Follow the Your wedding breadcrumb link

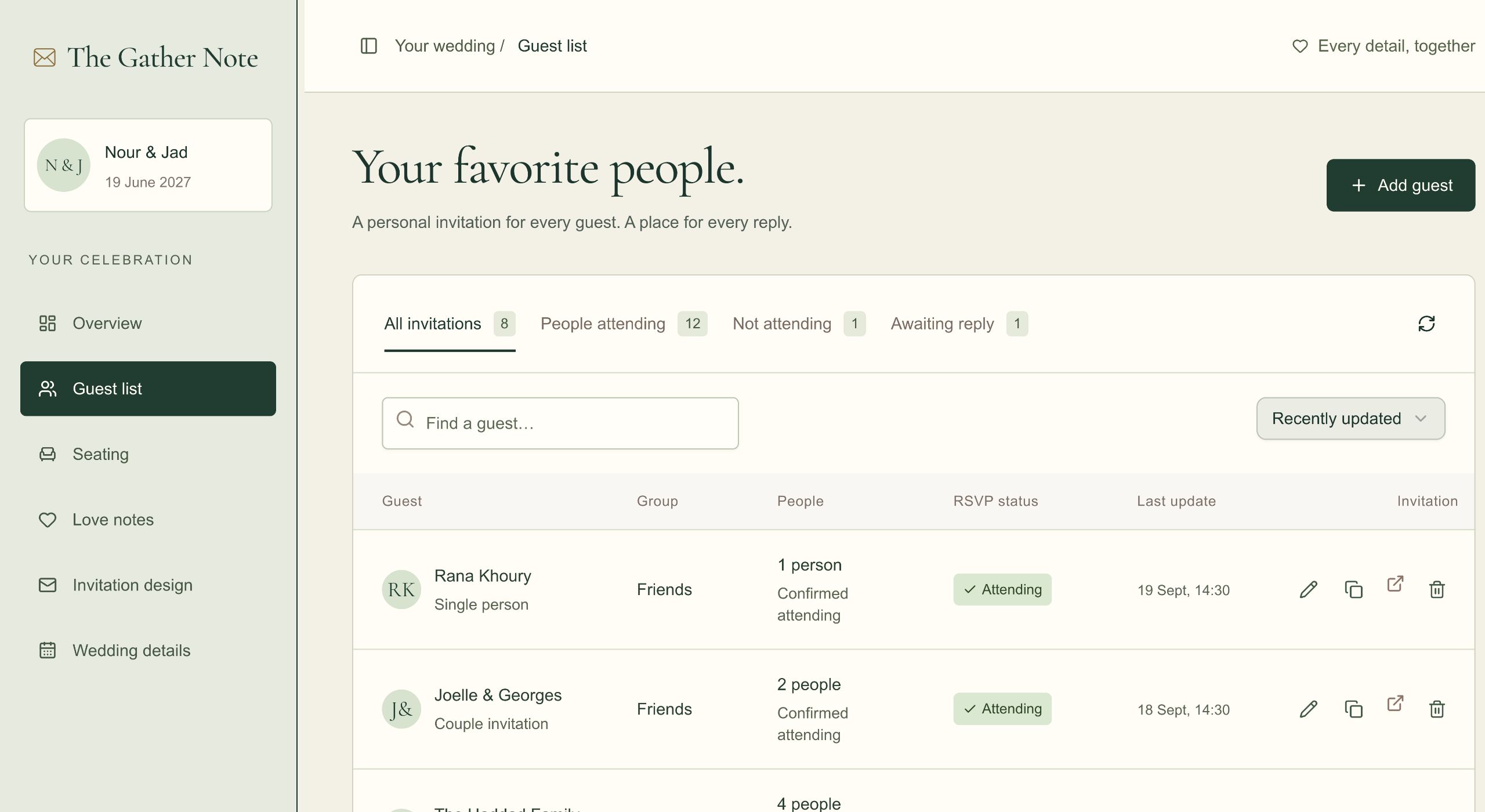445,46
